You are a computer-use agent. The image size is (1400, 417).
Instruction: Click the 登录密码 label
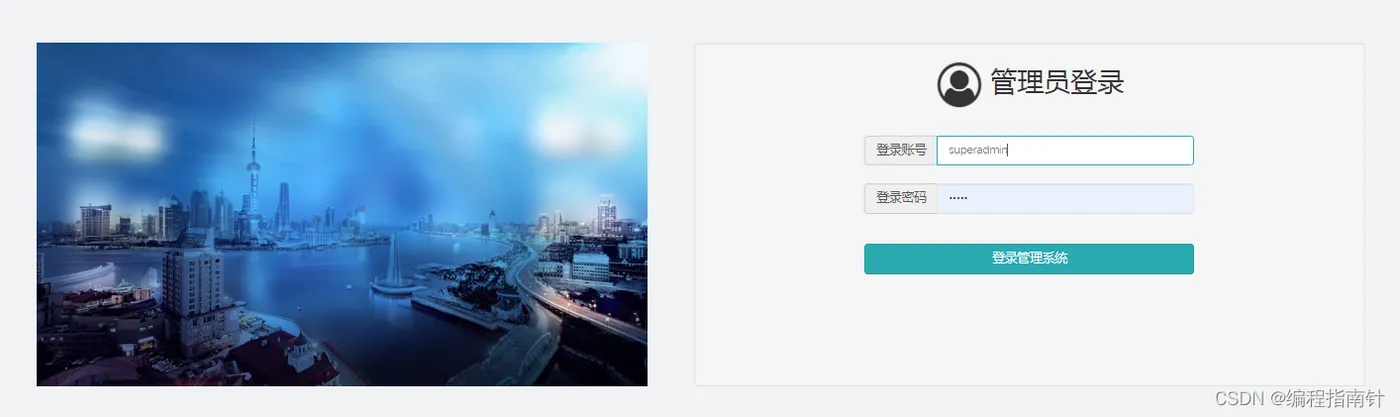click(901, 198)
